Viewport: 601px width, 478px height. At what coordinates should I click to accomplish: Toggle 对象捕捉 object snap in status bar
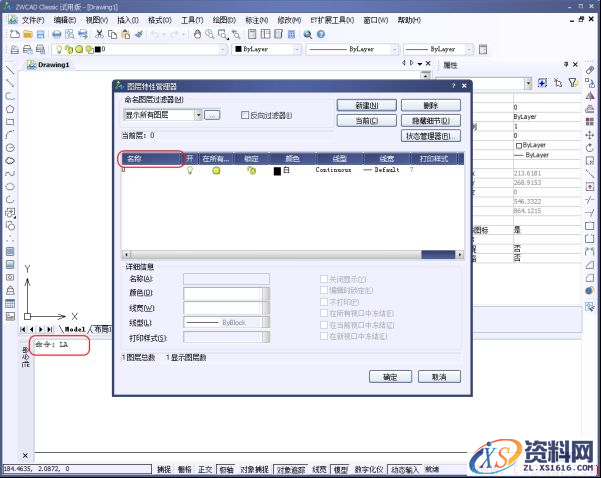(x=255, y=468)
